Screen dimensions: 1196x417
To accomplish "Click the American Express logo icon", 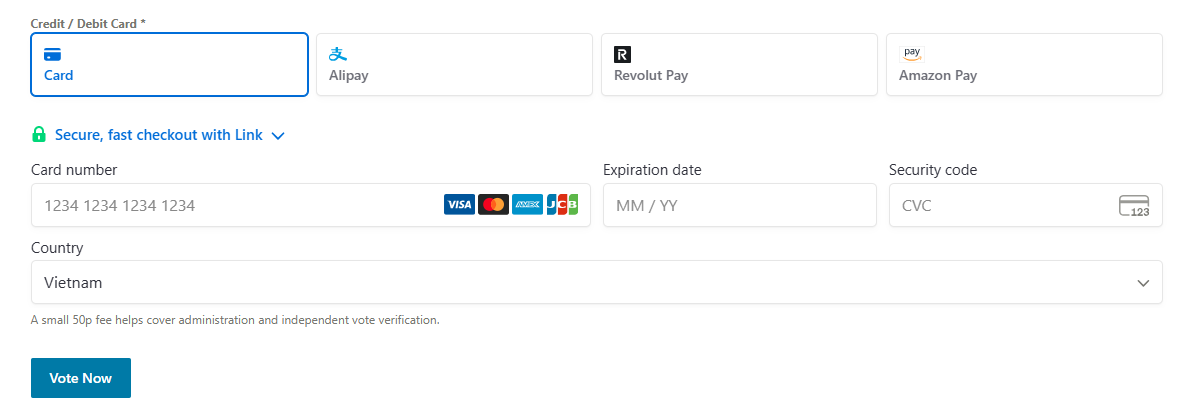I will click(527, 205).
